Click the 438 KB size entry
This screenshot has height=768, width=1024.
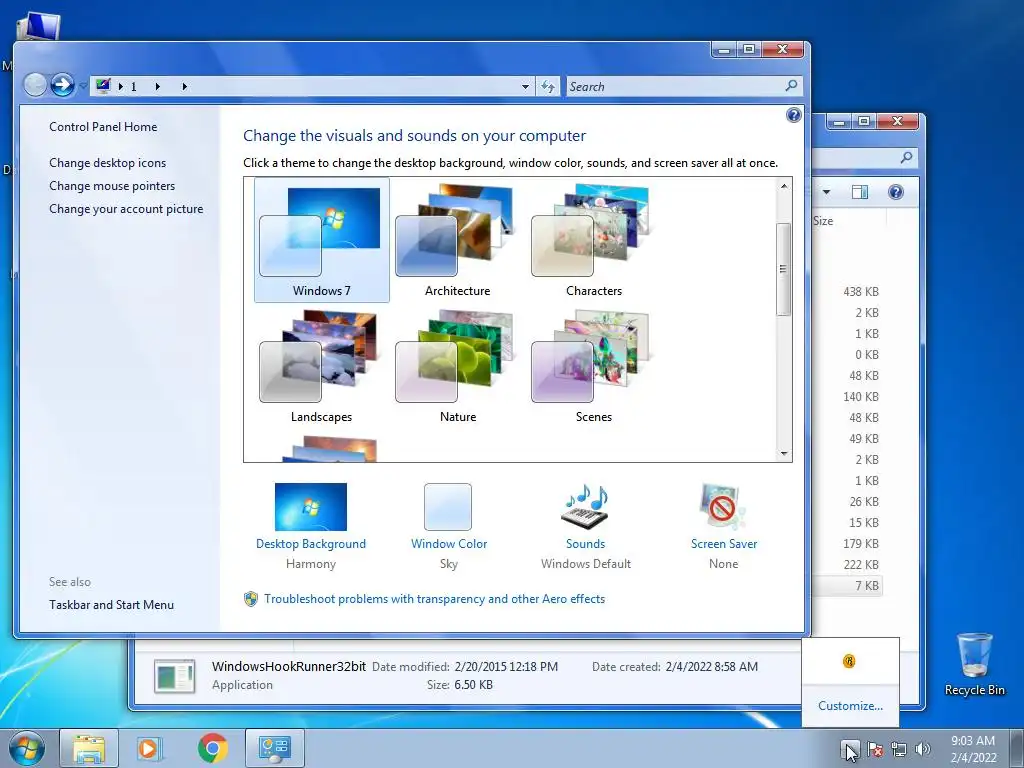861,292
